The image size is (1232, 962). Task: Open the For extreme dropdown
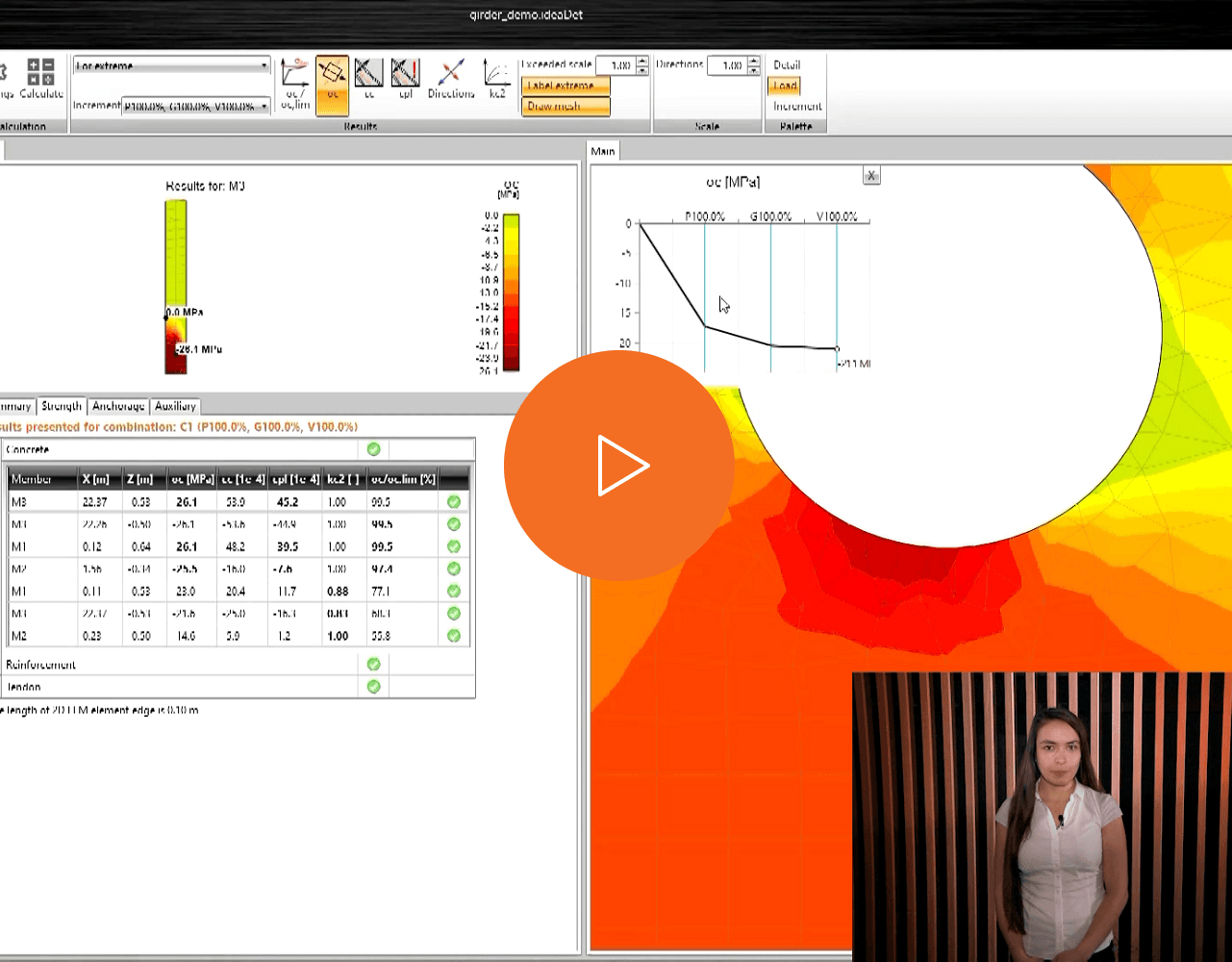click(172, 65)
